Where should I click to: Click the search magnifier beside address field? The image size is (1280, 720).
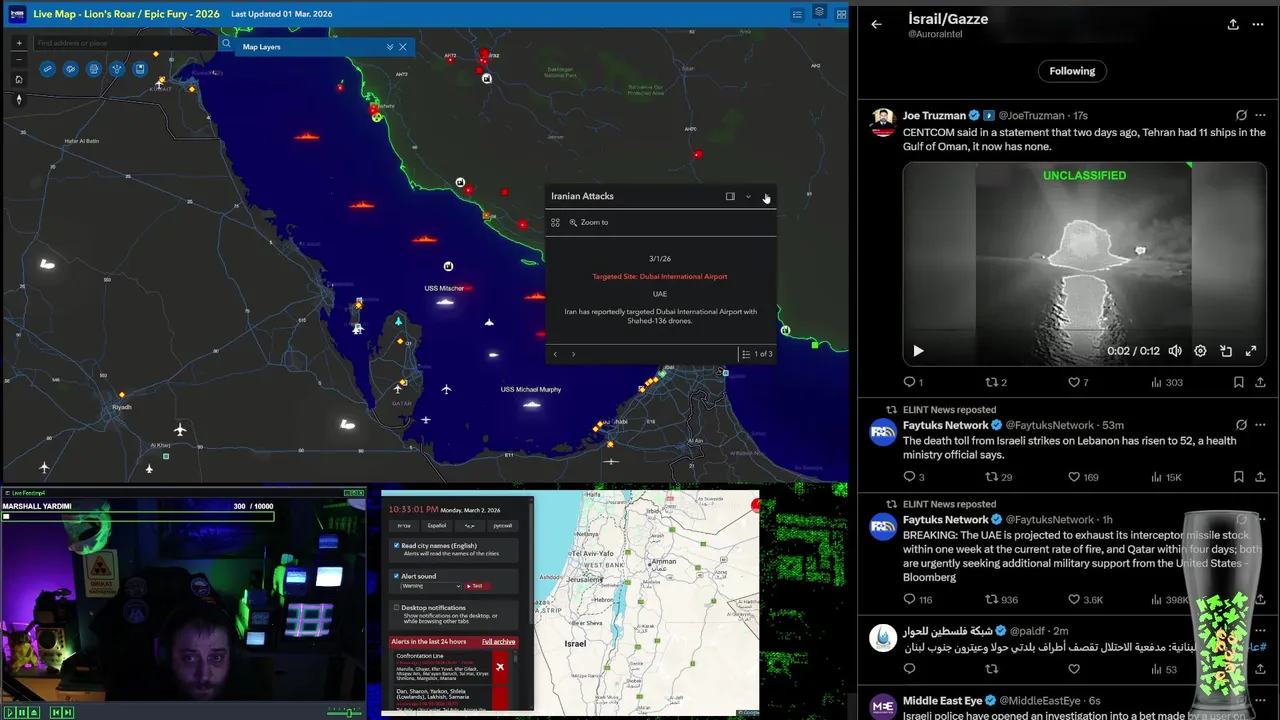coord(226,44)
